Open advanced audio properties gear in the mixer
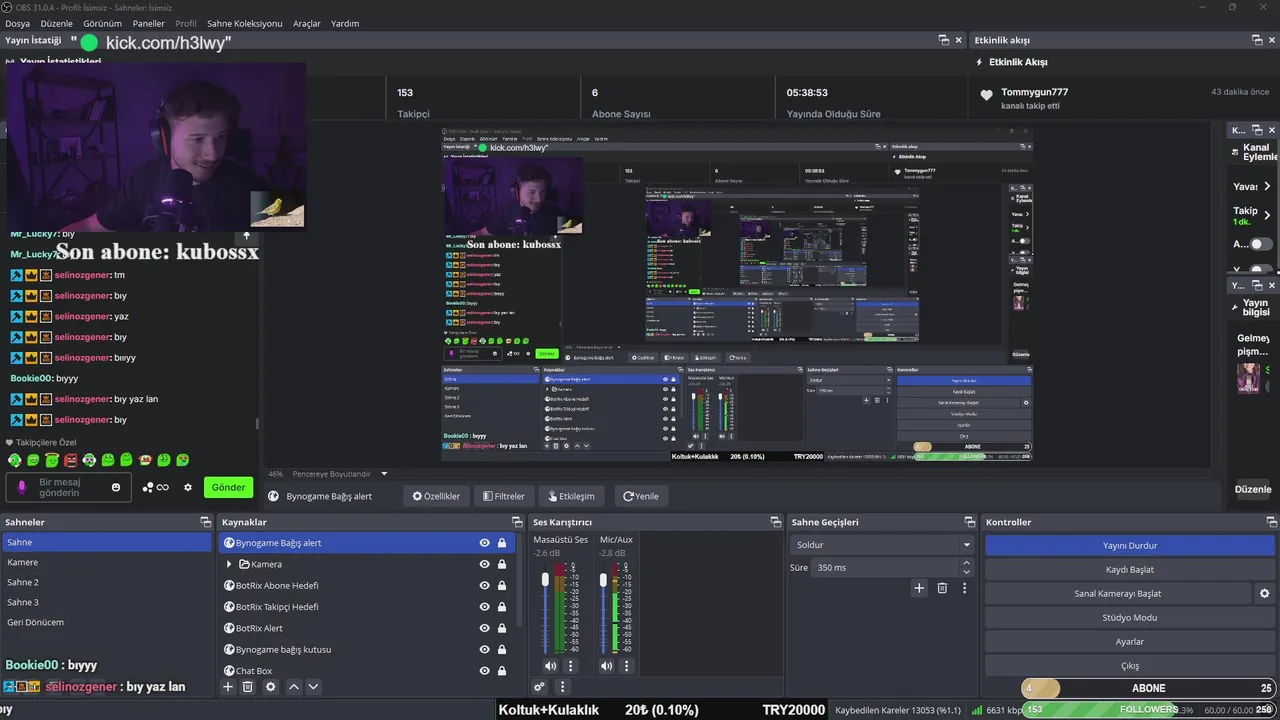The width and height of the screenshot is (1280, 720). coord(539,687)
